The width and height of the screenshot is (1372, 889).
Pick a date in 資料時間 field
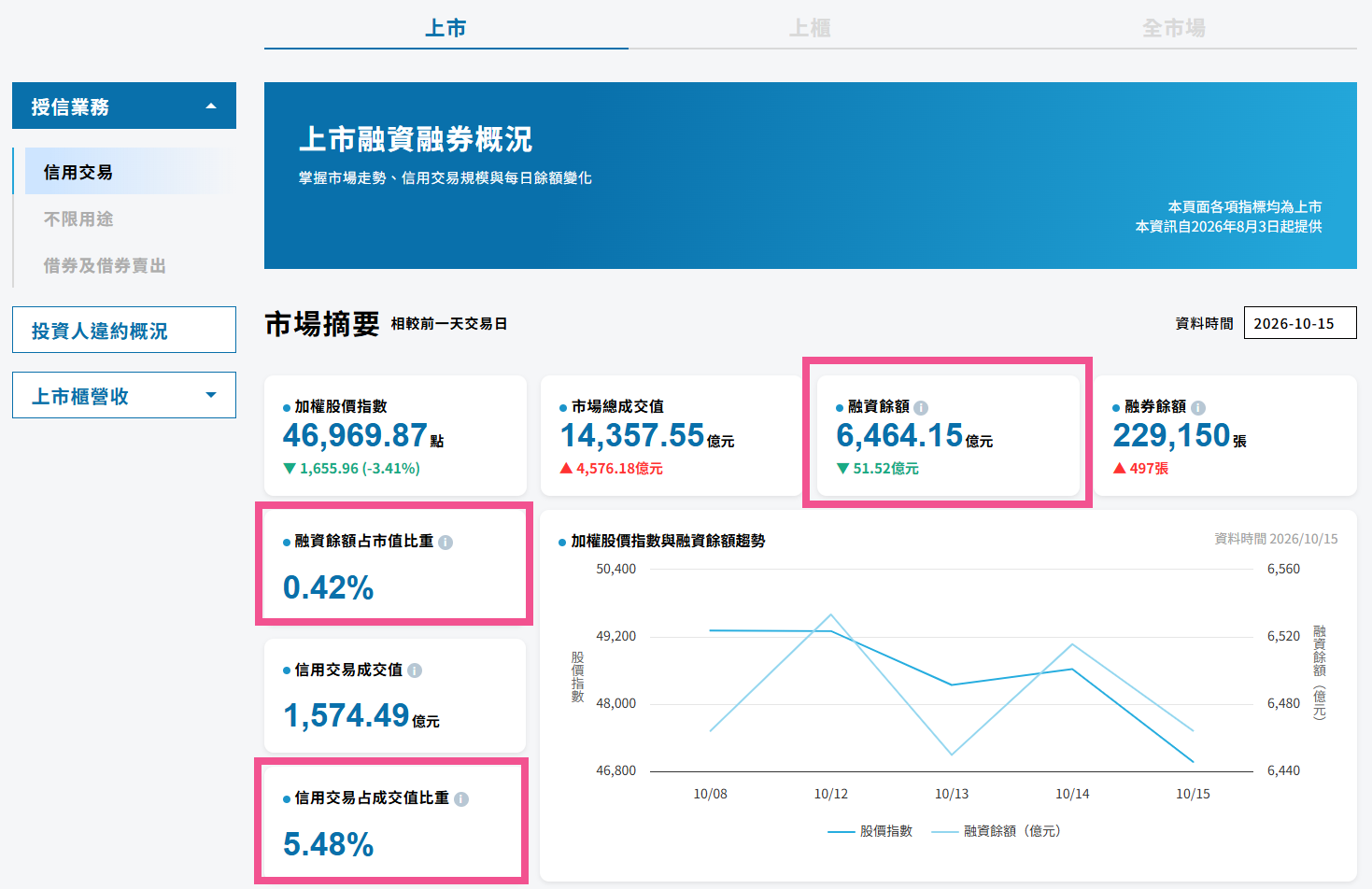(1300, 323)
